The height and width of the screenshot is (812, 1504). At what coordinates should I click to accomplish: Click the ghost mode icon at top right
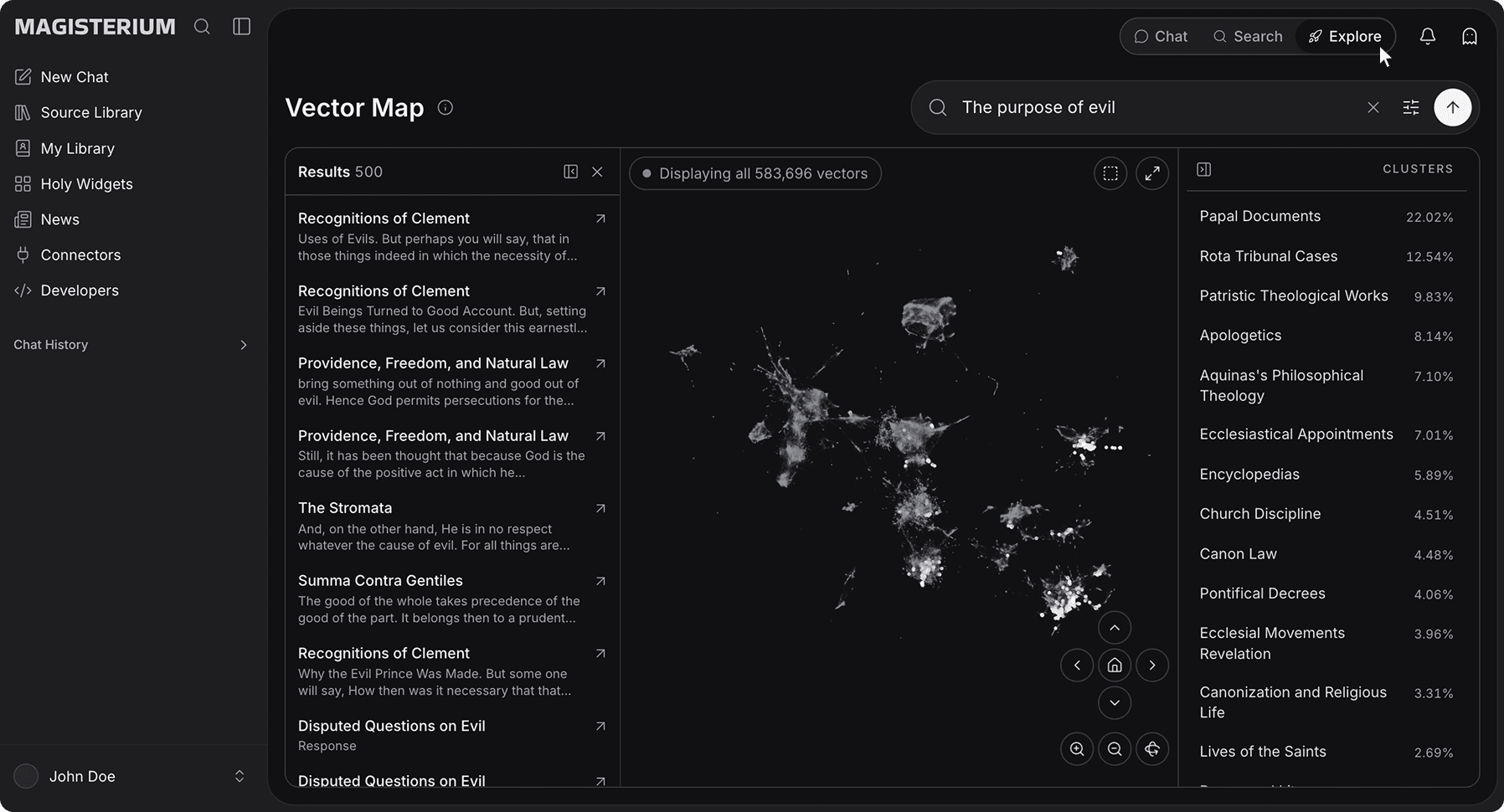[1470, 36]
